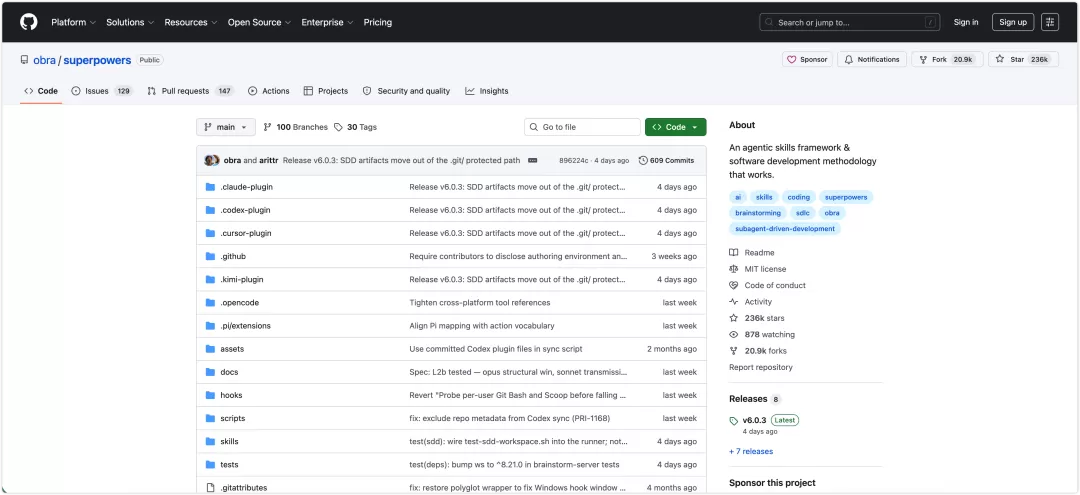Expand the Solutions menu
Screen dimensions: 1080x495
(130, 22)
